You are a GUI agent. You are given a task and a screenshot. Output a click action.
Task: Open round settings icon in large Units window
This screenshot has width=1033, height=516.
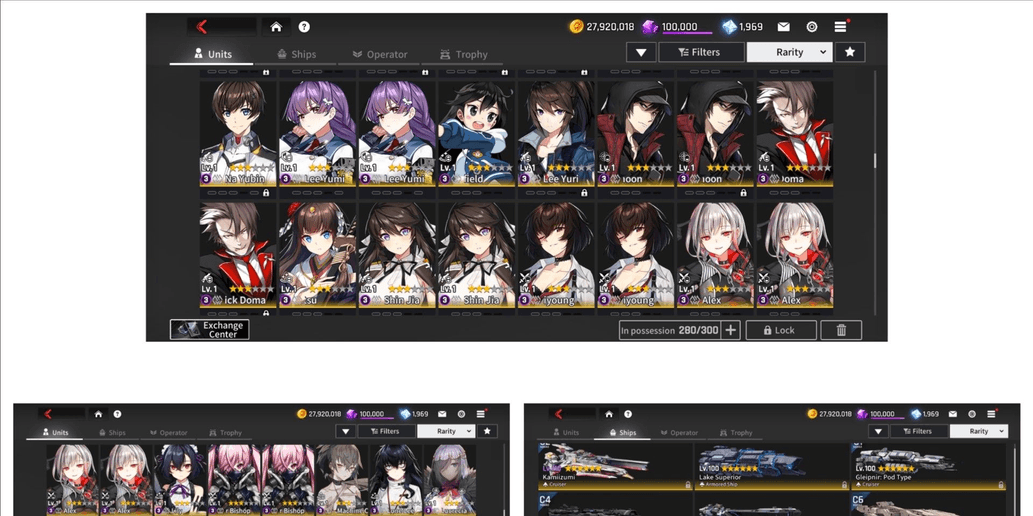(812, 27)
